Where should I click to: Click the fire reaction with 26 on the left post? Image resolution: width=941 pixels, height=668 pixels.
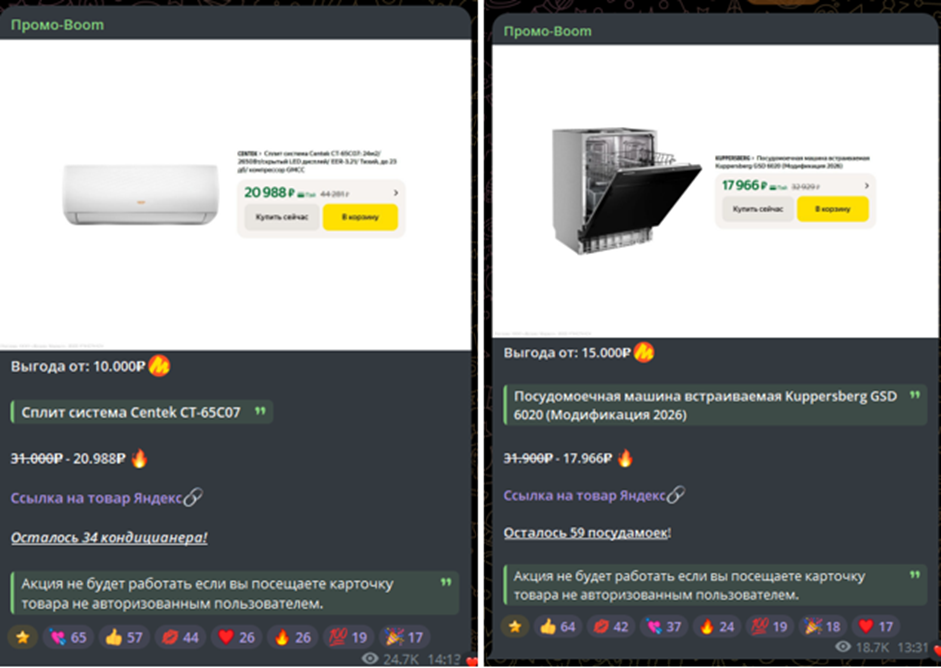pyautogui.click(x=293, y=637)
